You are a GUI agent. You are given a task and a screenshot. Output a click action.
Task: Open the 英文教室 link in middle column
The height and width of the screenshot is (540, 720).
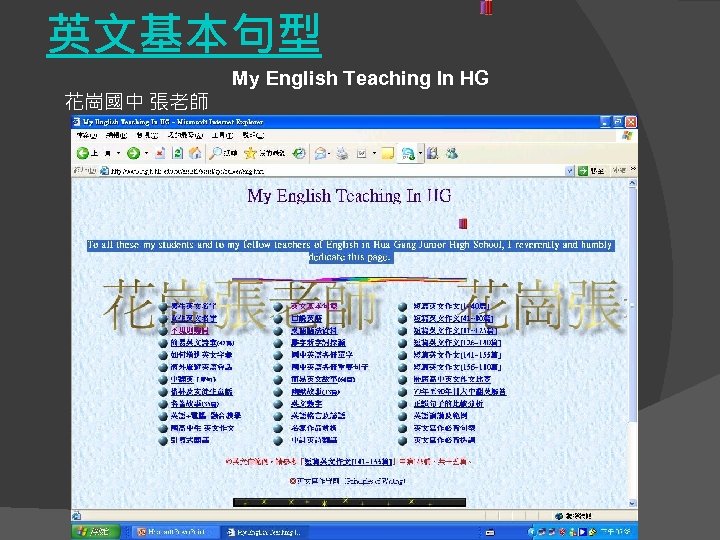[306, 404]
